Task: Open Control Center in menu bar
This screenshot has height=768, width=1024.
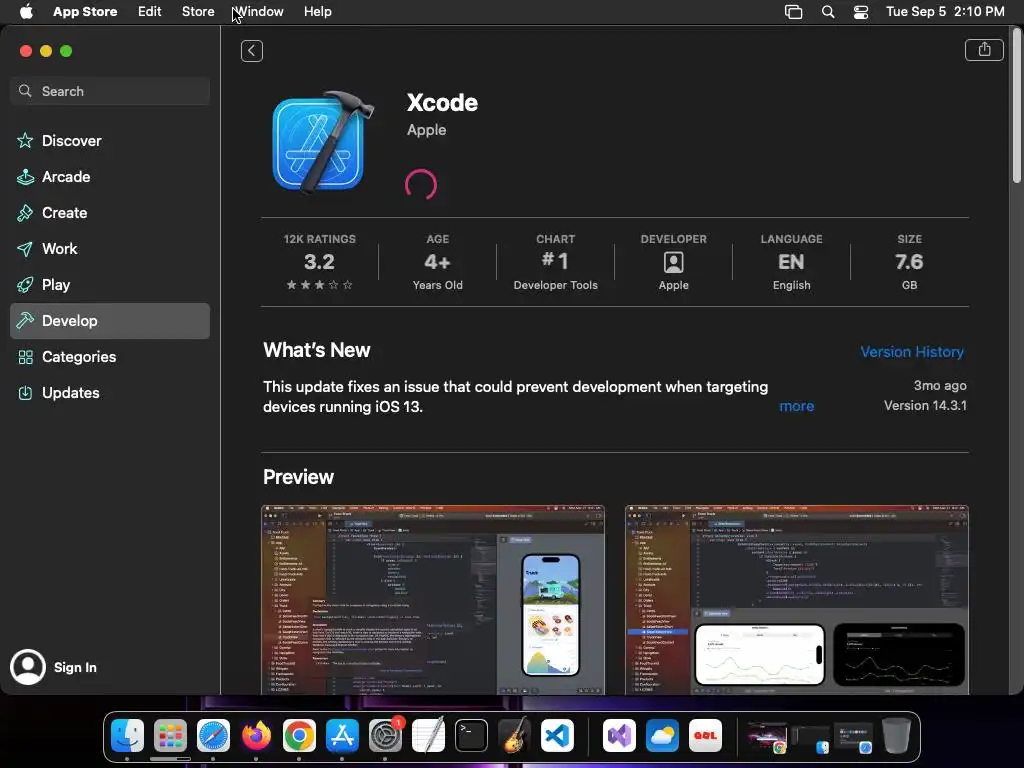Action: [x=861, y=12]
